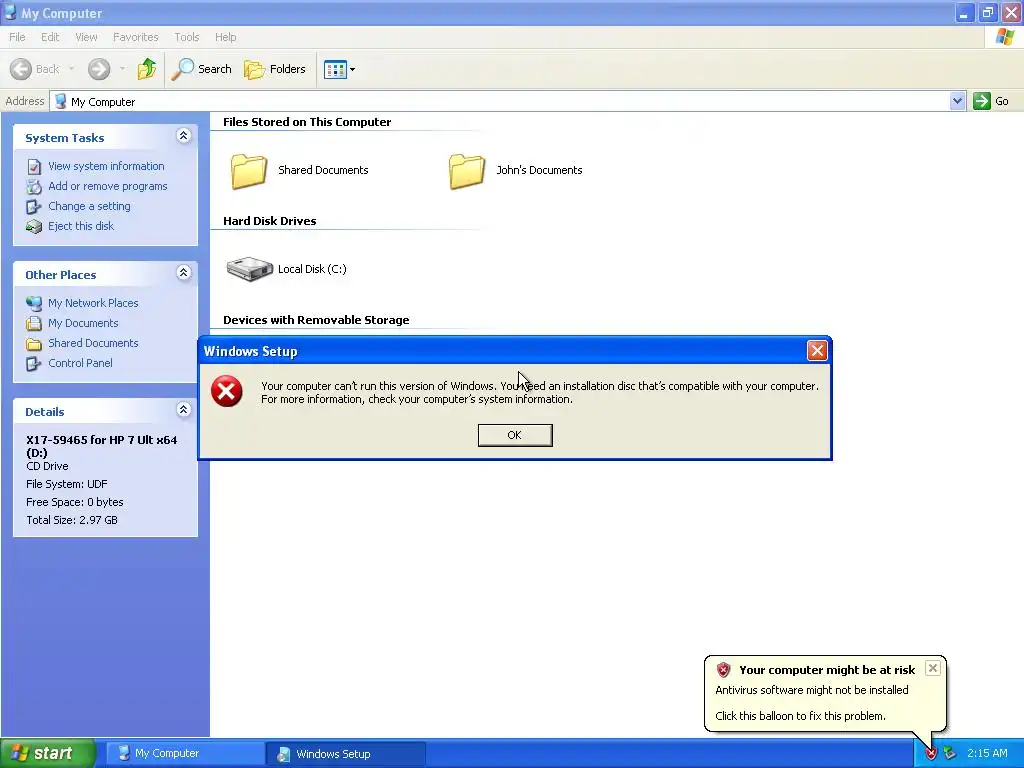Screen dimensions: 1024x768
Task: Click View system information link
Action: coord(106,166)
